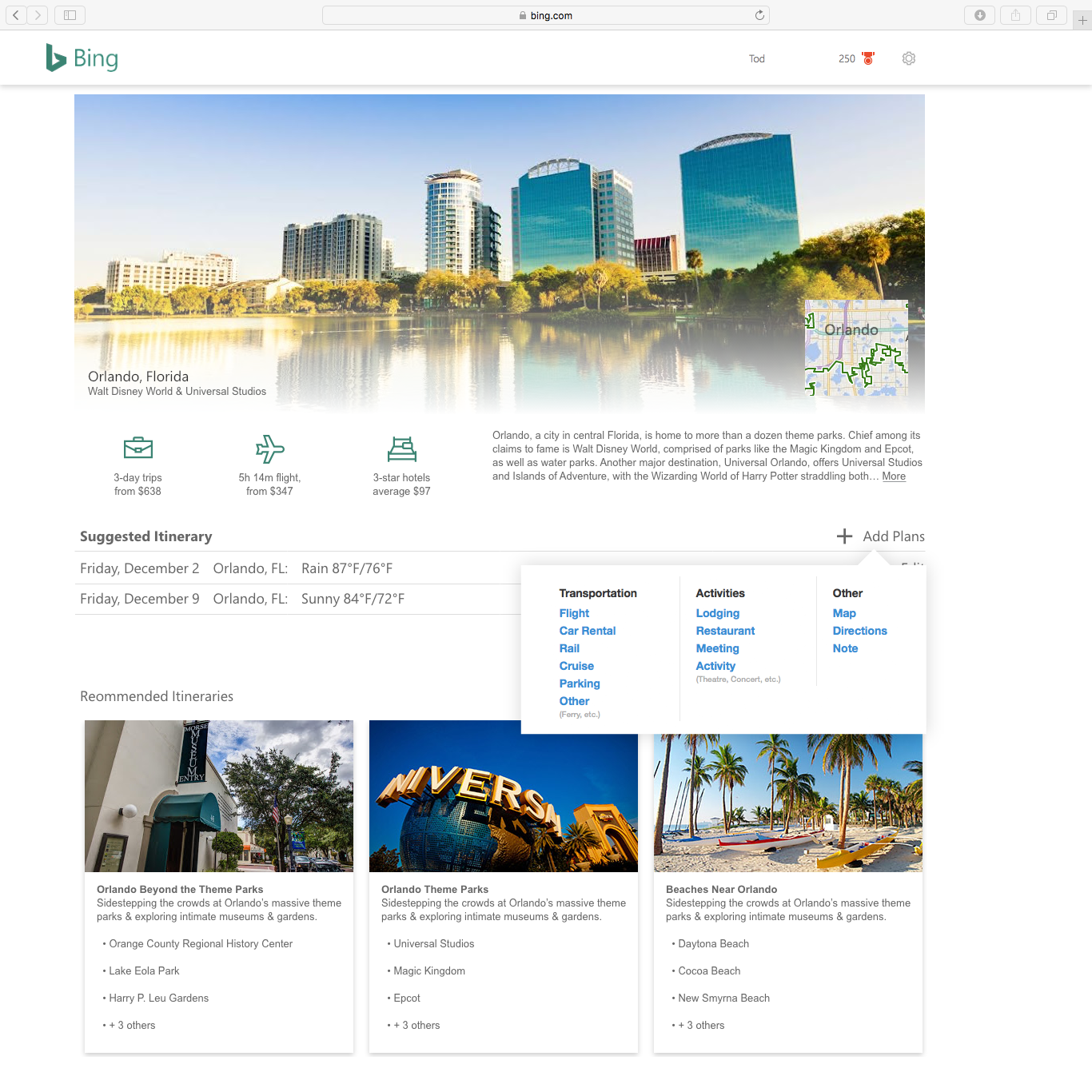Choose Map in Other column

click(x=844, y=613)
